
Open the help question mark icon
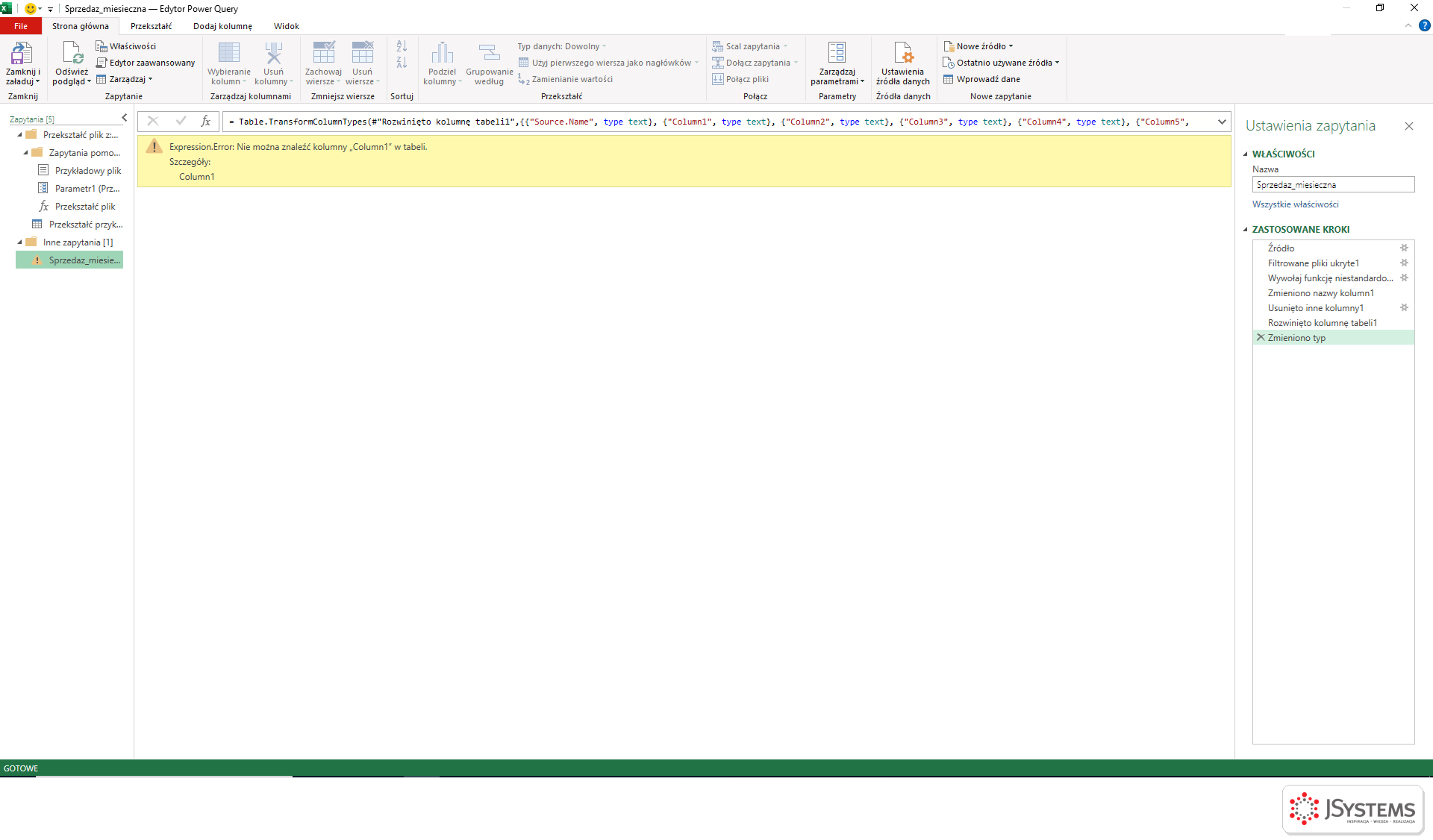1424,25
